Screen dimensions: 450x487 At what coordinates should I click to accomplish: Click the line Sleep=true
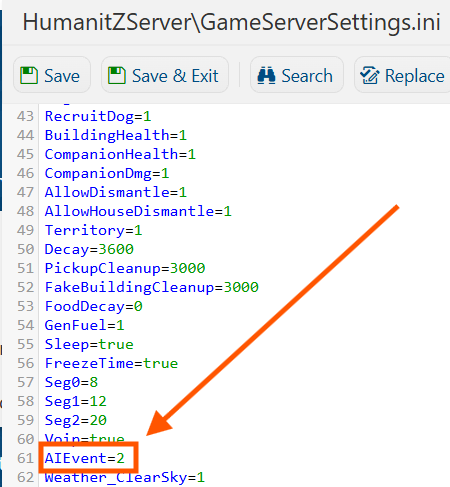89,344
